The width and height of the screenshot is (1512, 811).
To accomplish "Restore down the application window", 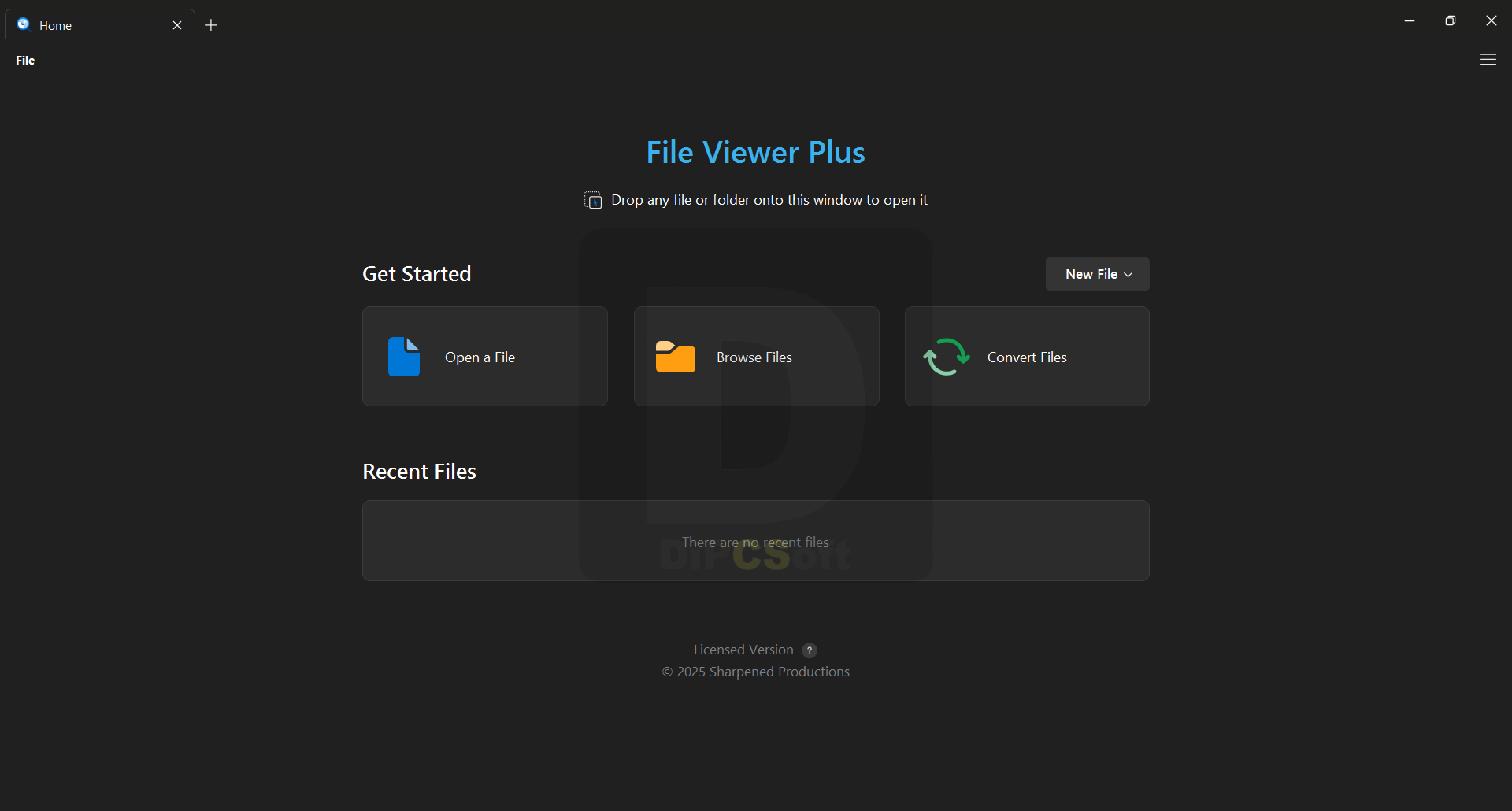I will point(1451,20).
